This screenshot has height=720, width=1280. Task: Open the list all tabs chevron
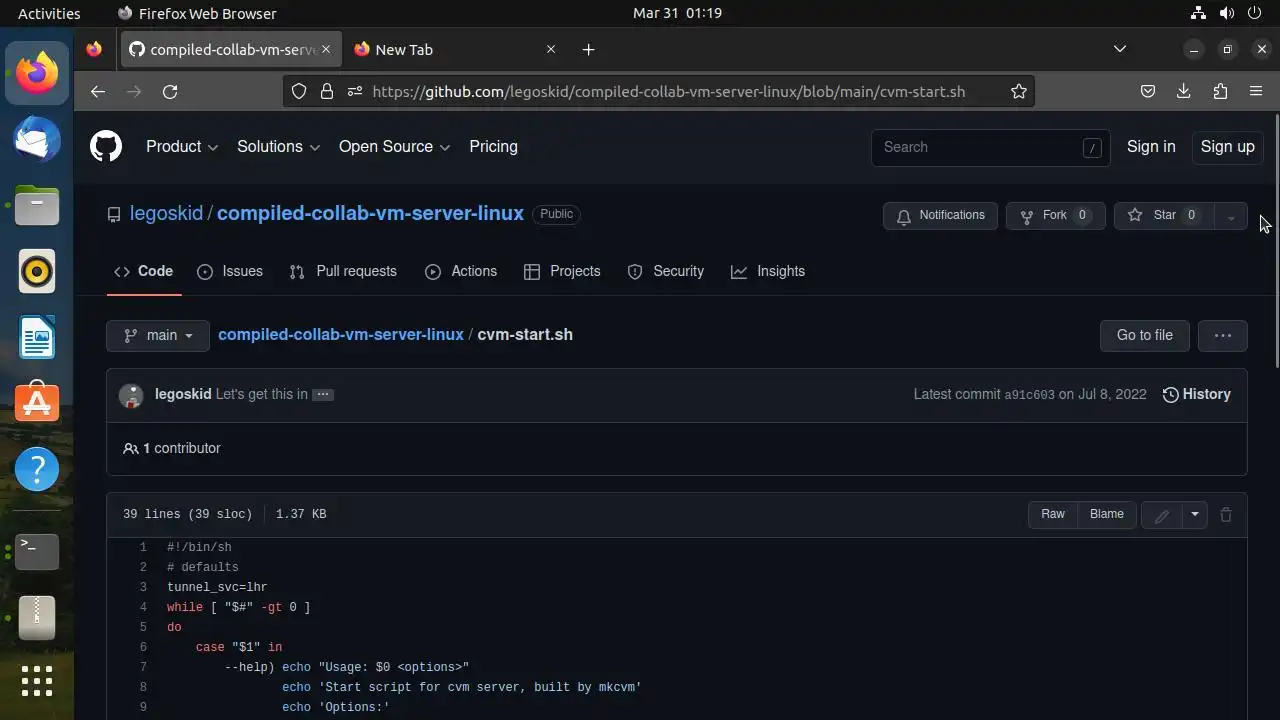1120,49
